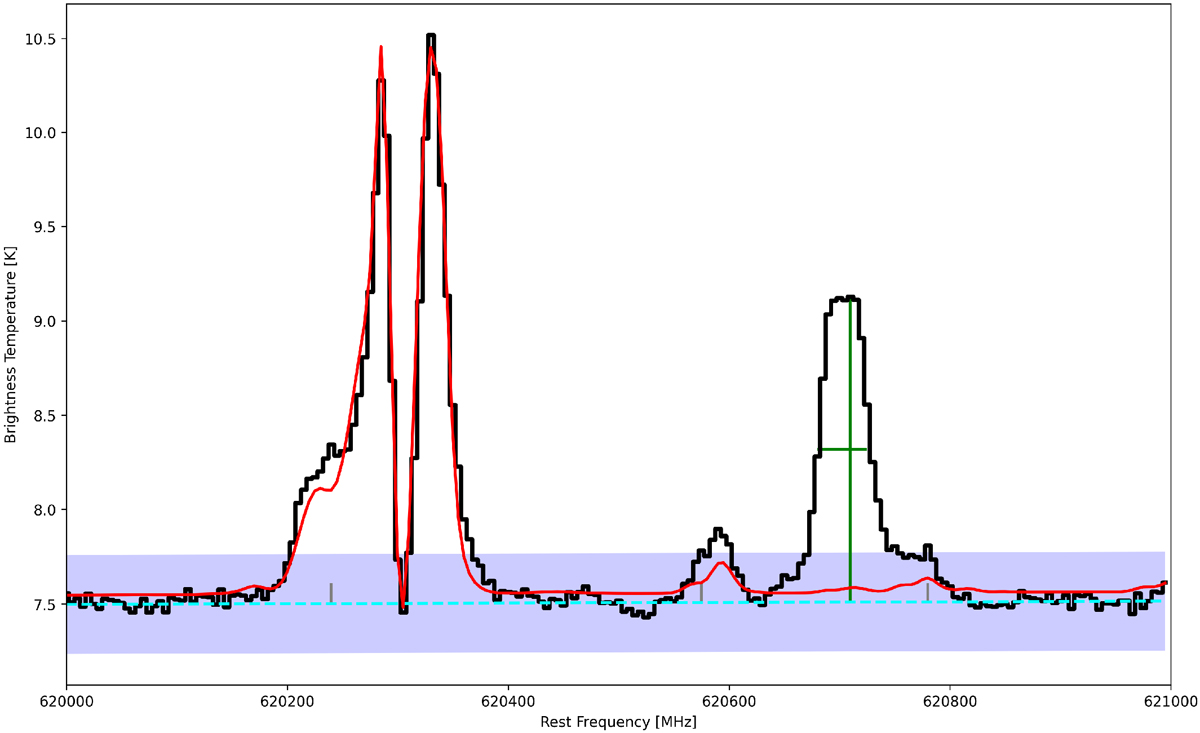Click the tallest black spectrum peak top
The height and width of the screenshot is (733, 1200).
431,37
